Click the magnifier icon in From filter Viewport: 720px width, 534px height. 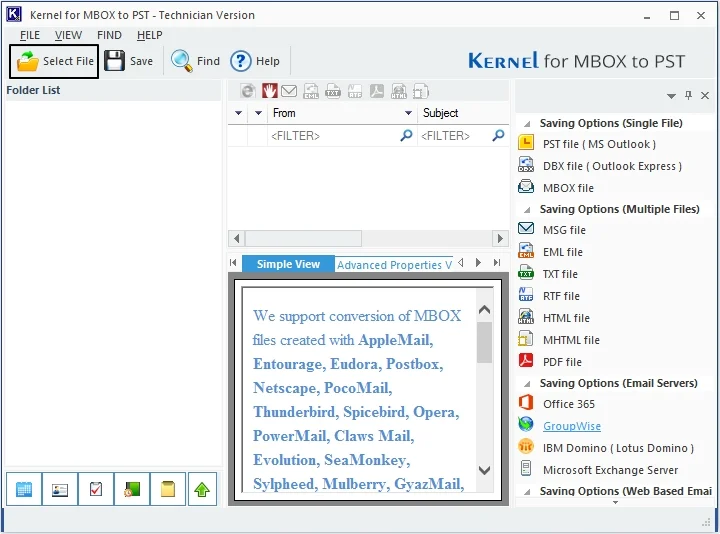point(406,135)
